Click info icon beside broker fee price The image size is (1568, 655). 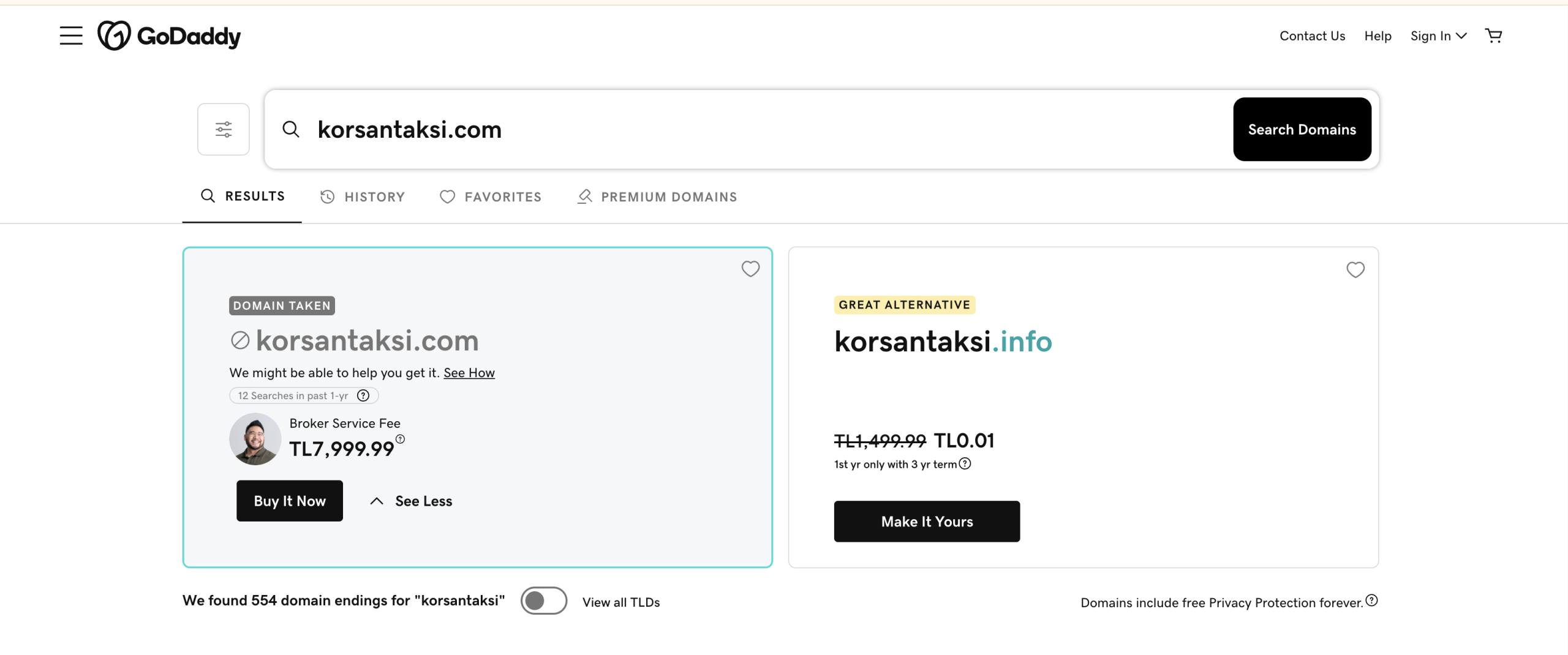point(400,439)
